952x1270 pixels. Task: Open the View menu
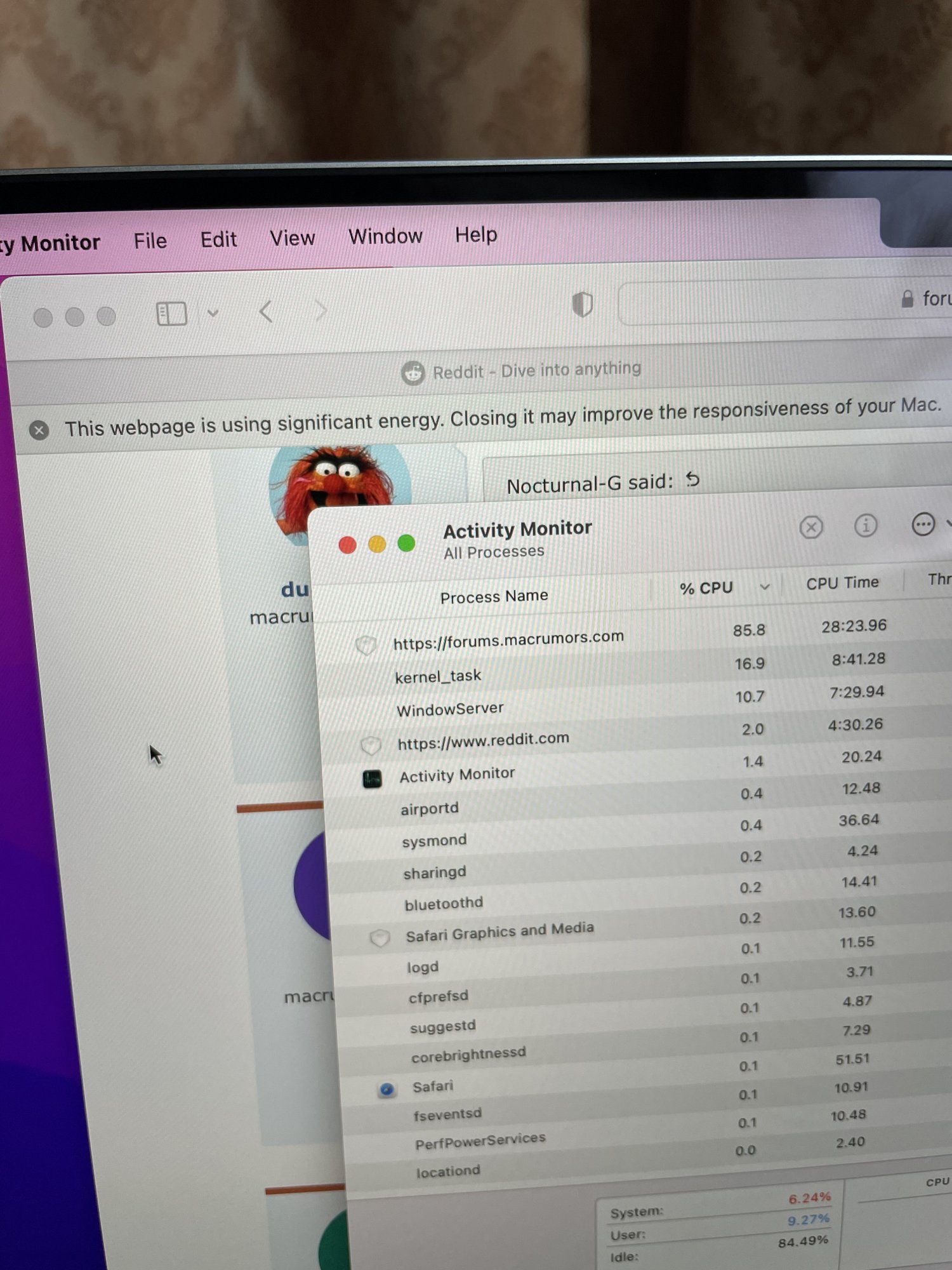coord(292,238)
